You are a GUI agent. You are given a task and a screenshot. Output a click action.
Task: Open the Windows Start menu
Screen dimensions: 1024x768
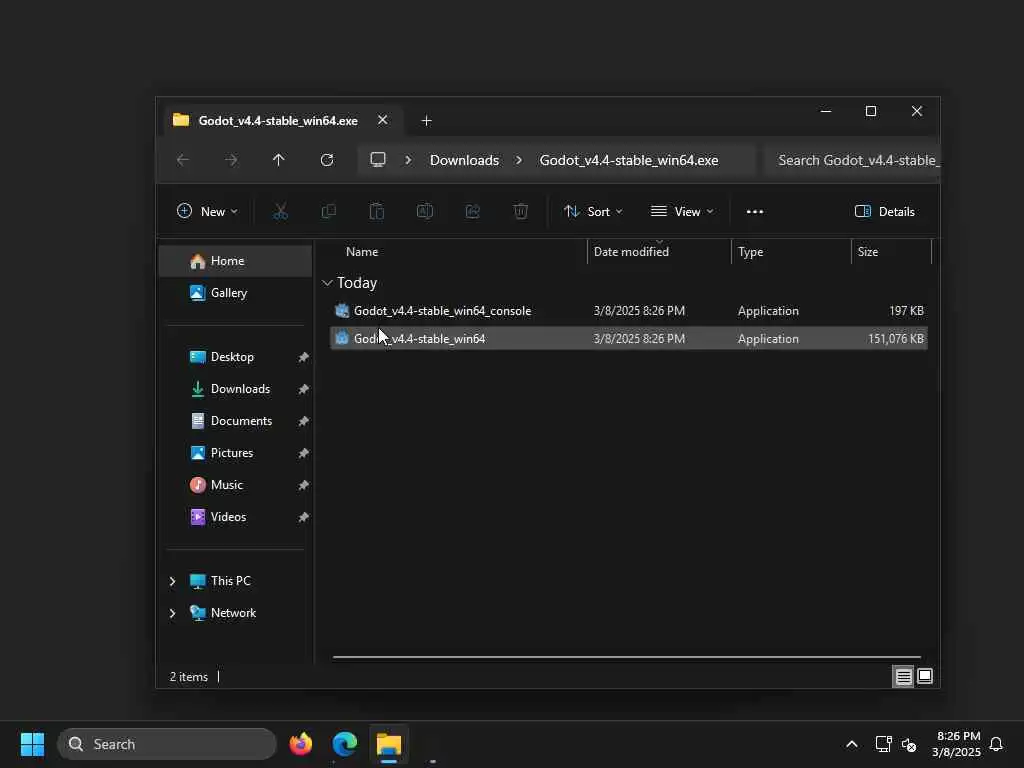click(32, 744)
